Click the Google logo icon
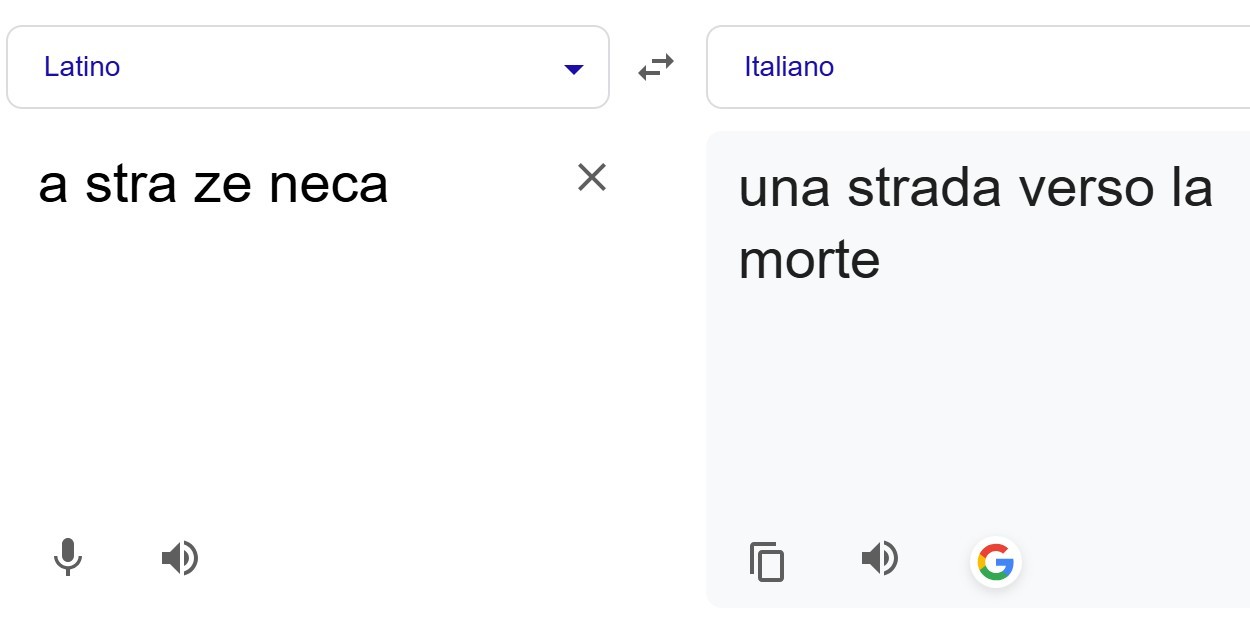 [995, 562]
